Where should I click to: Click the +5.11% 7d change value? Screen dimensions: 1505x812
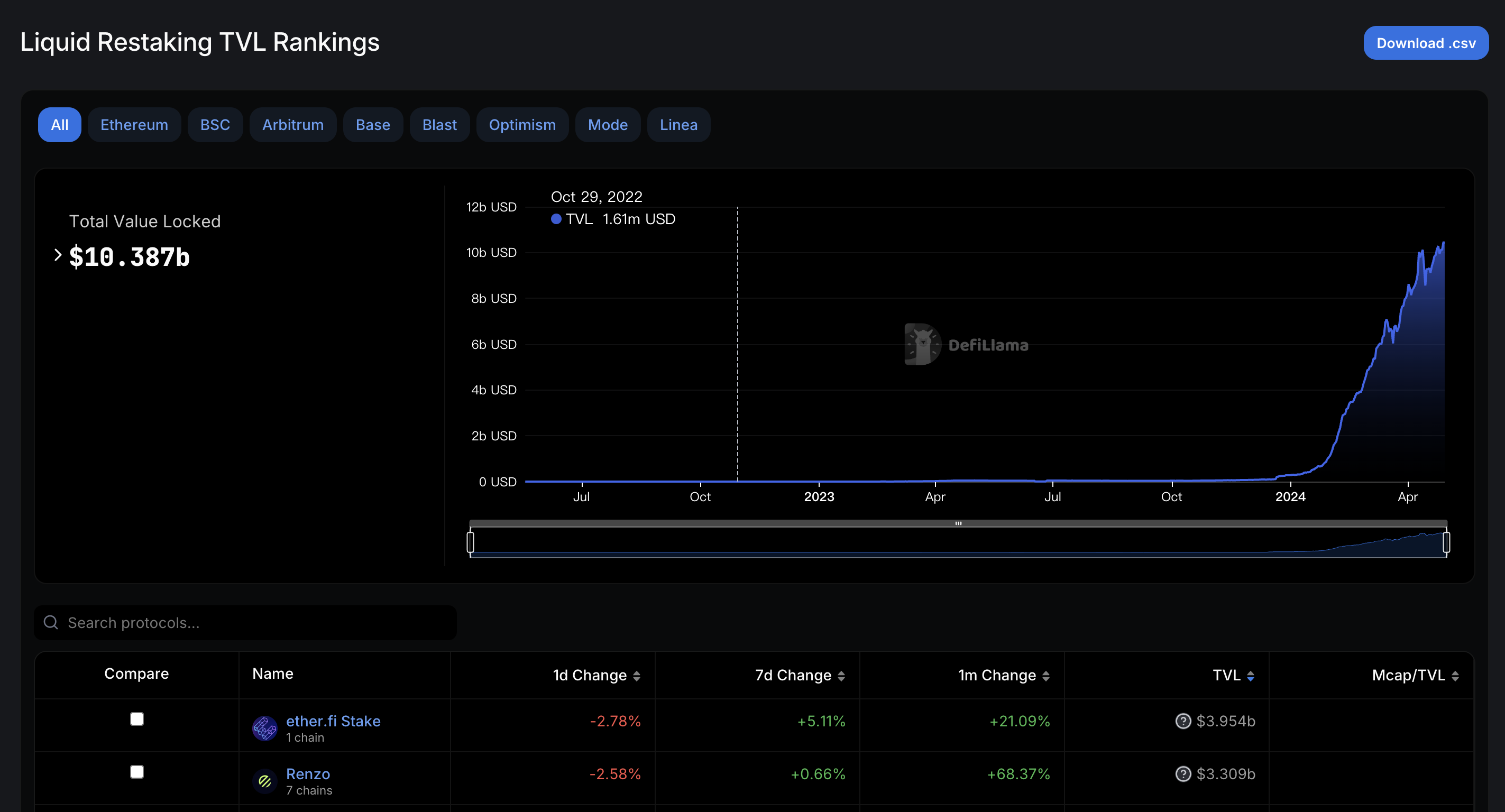(821, 722)
